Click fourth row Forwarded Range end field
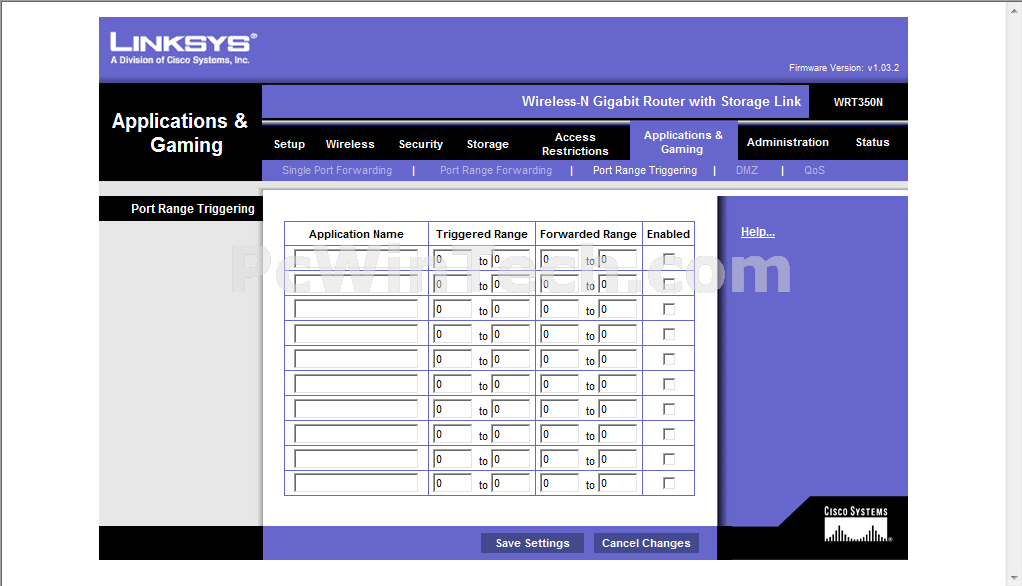This screenshot has width=1022, height=586. click(617, 334)
